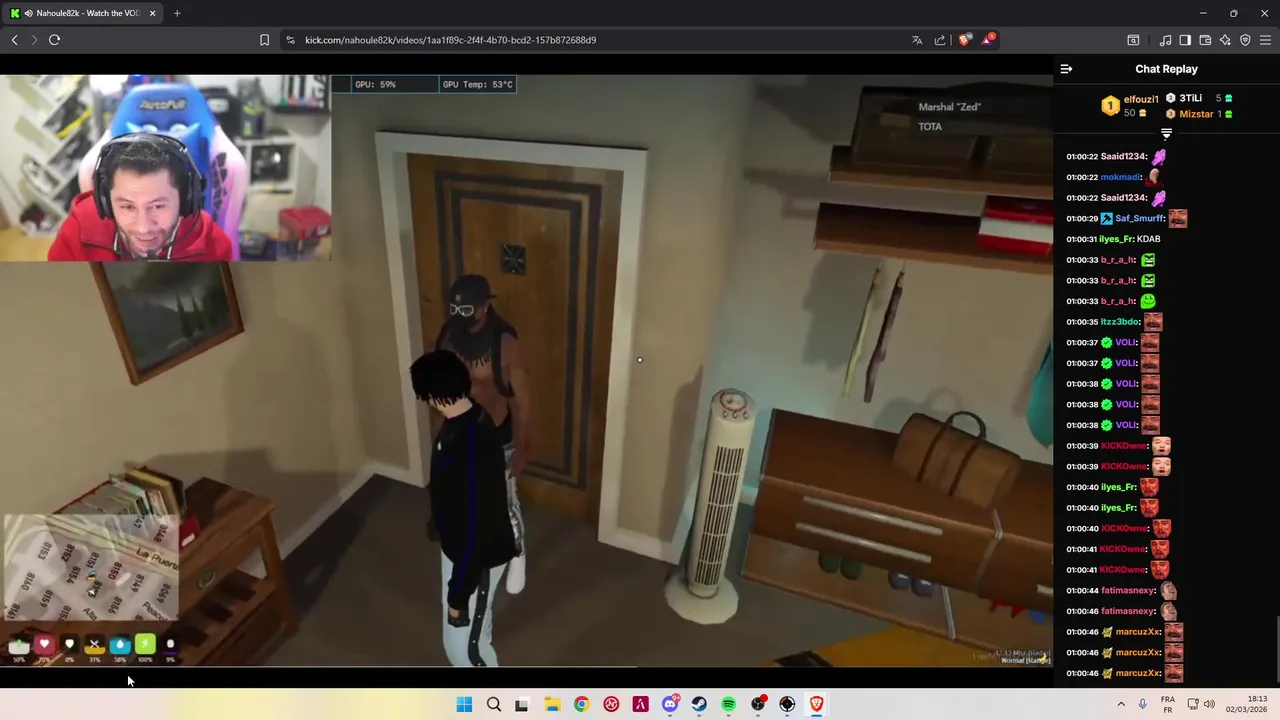Open Brave Shields lion icon
1280x720 pixels.
(x=964, y=40)
